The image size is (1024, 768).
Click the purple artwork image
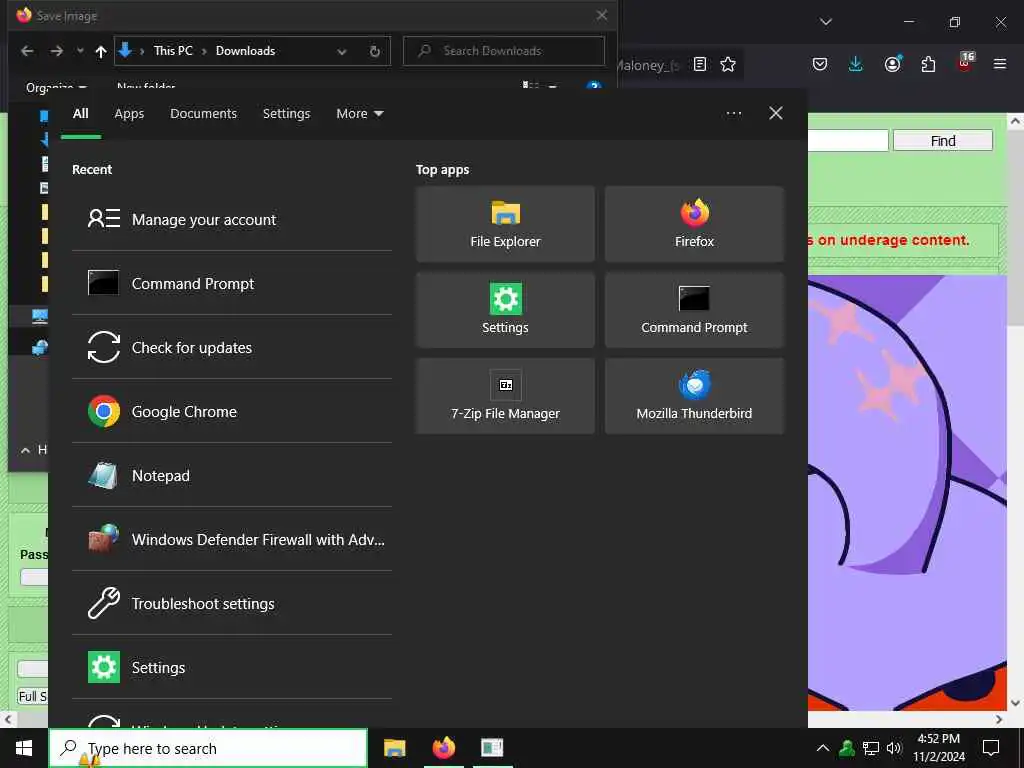pyautogui.click(x=907, y=493)
